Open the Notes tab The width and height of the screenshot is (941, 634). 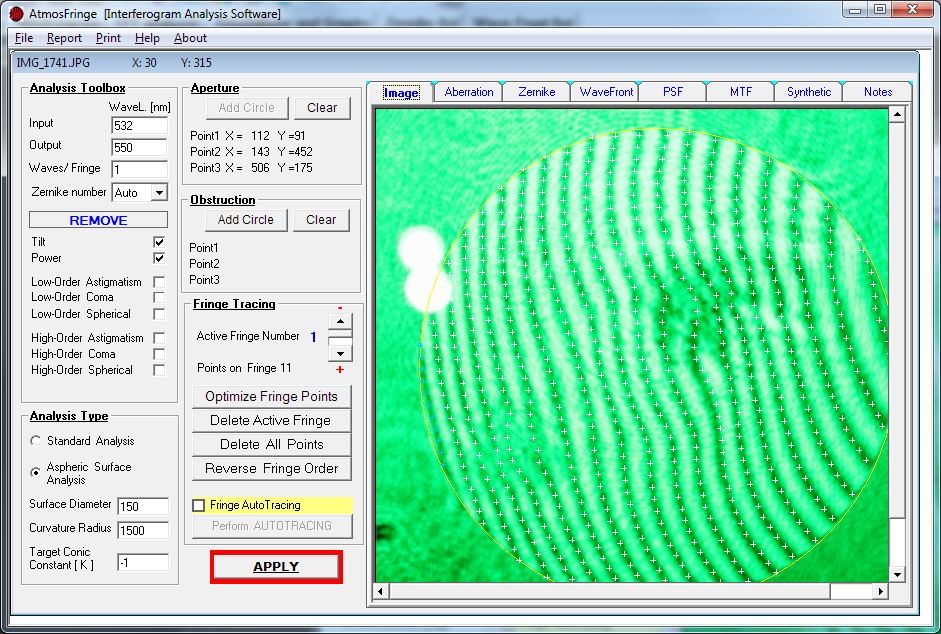[x=878, y=92]
